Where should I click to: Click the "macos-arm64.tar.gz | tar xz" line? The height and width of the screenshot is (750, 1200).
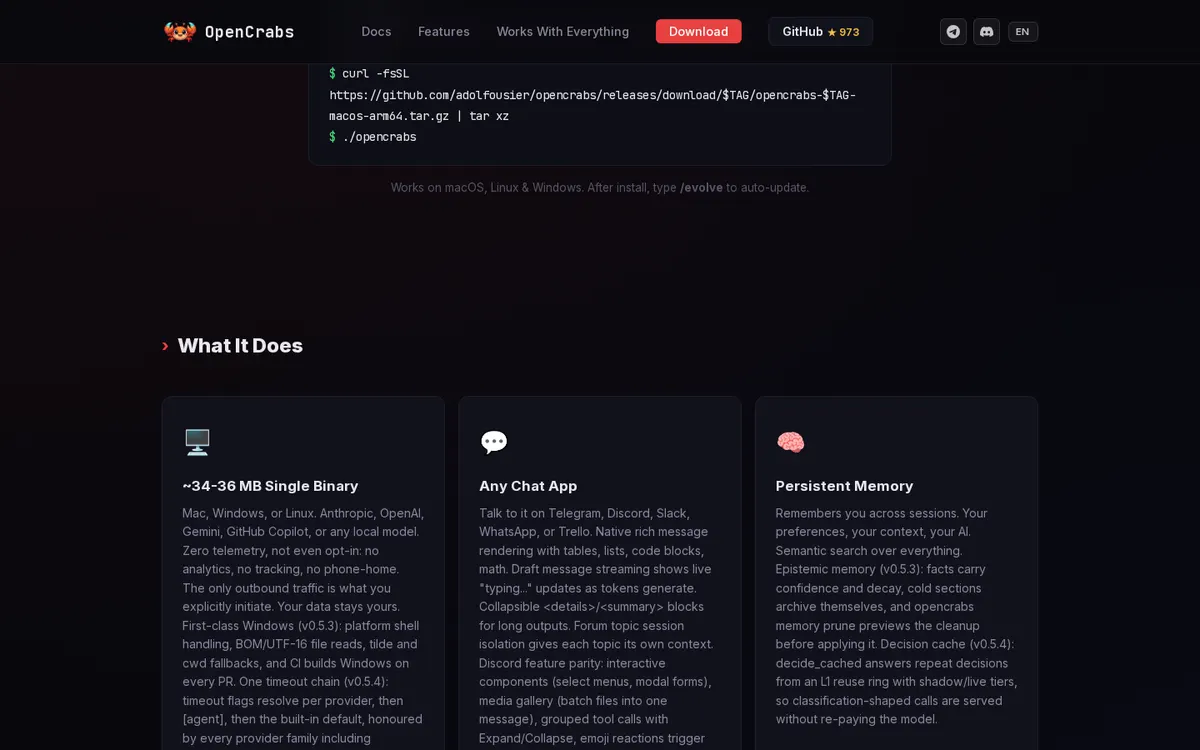pyautogui.click(x=419, y=116)
